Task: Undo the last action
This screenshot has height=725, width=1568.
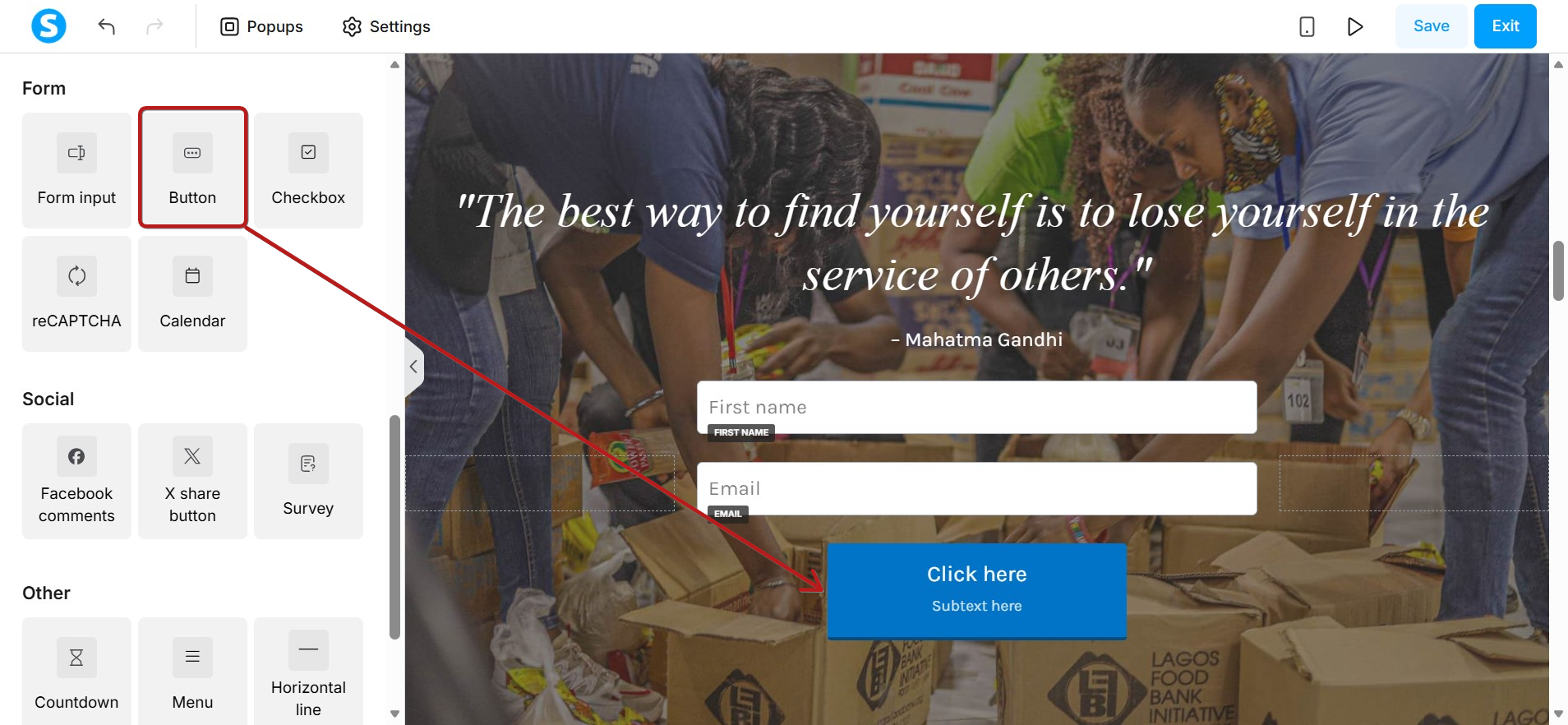Action: (x=106, y=26)
